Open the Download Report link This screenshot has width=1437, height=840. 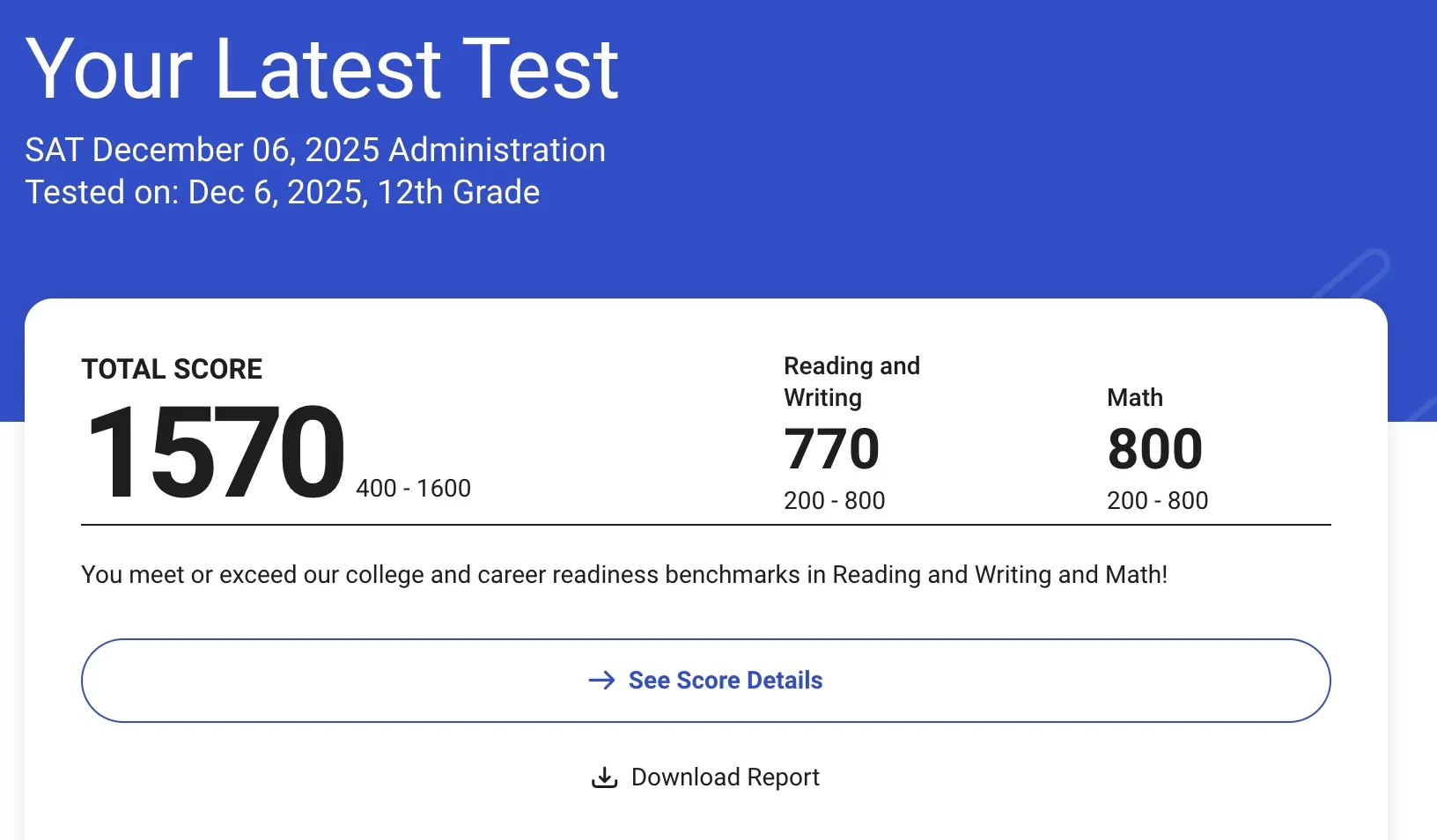coord(705,777)
